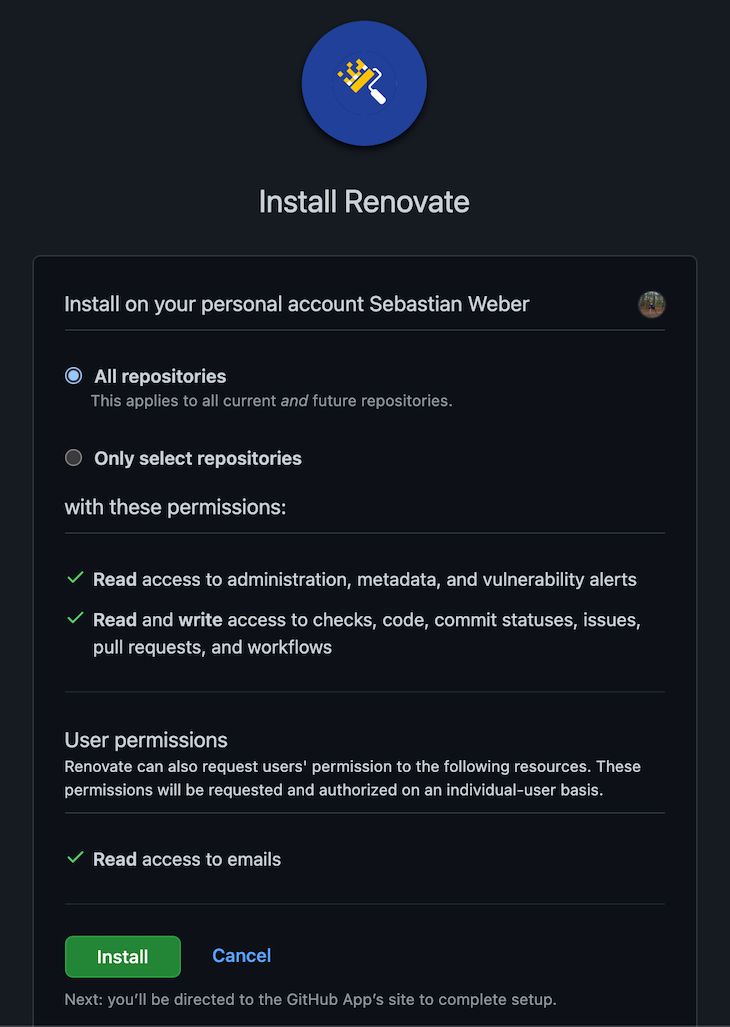Click the bold Read word in permissions list
The width and height of the screenshot is (730, 1027).
pos(113,578)
